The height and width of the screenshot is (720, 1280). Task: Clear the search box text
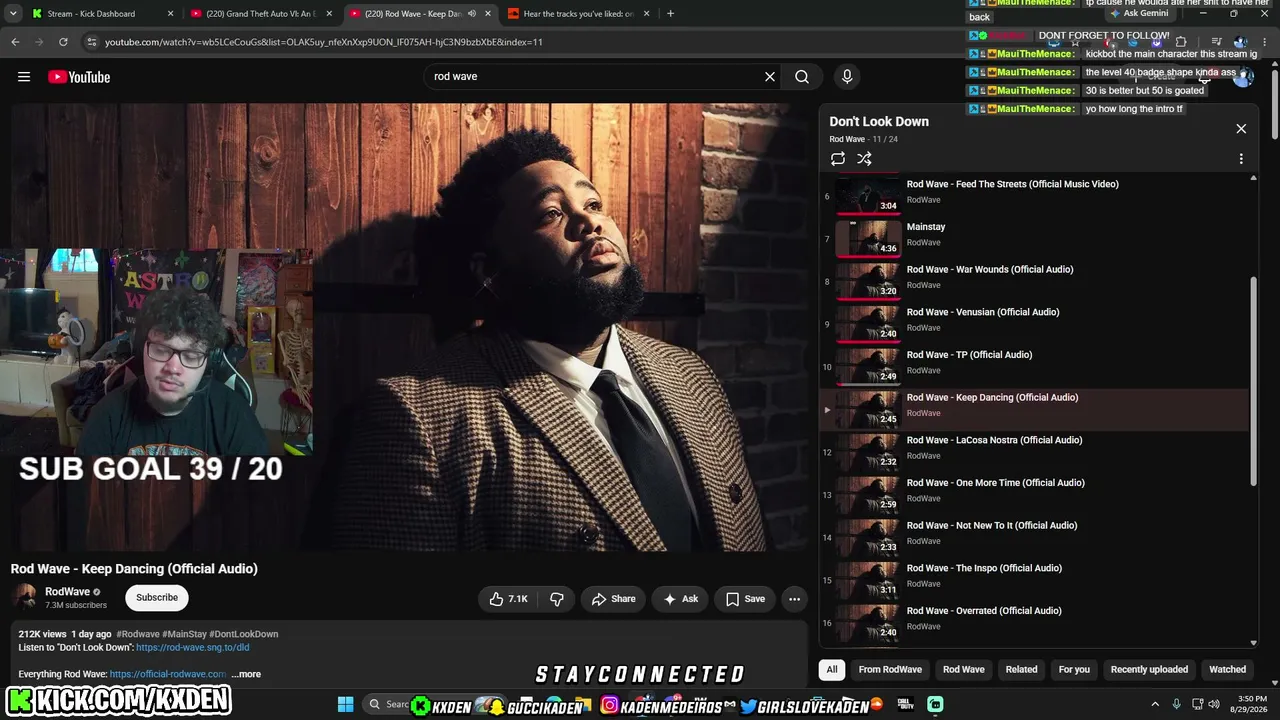click(x=770, y=77)
